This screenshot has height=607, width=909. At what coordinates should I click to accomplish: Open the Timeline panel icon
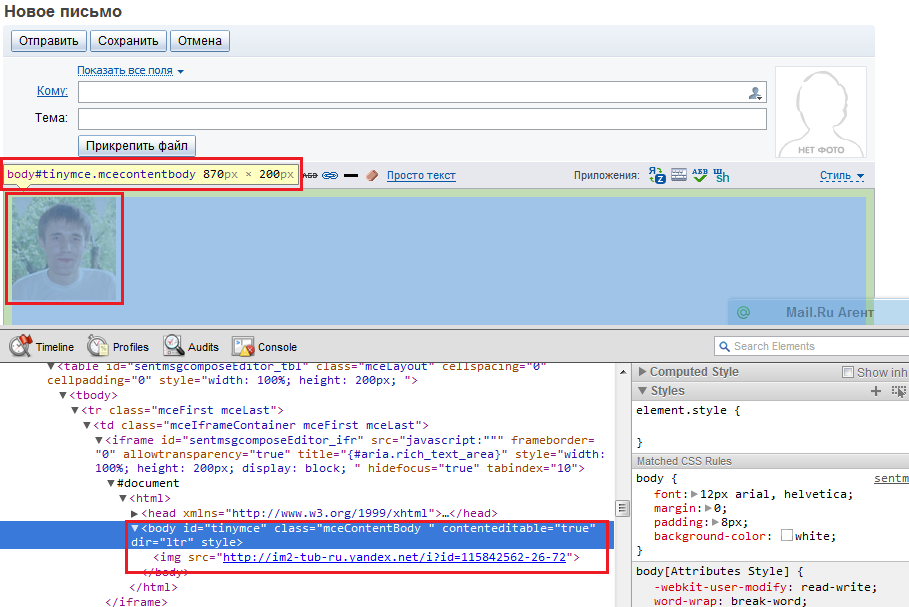(x=21, y=346)
